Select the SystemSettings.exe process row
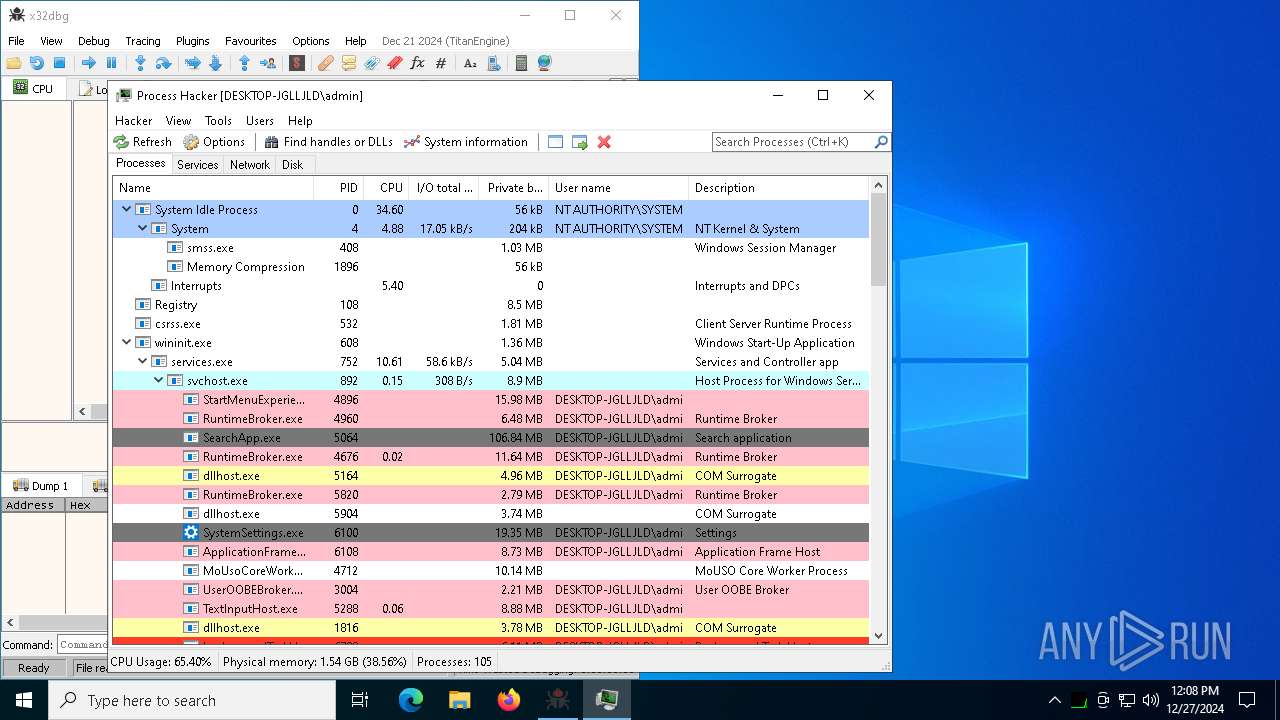The width and height of the screenshot is (1280, 720). [491, 533]
